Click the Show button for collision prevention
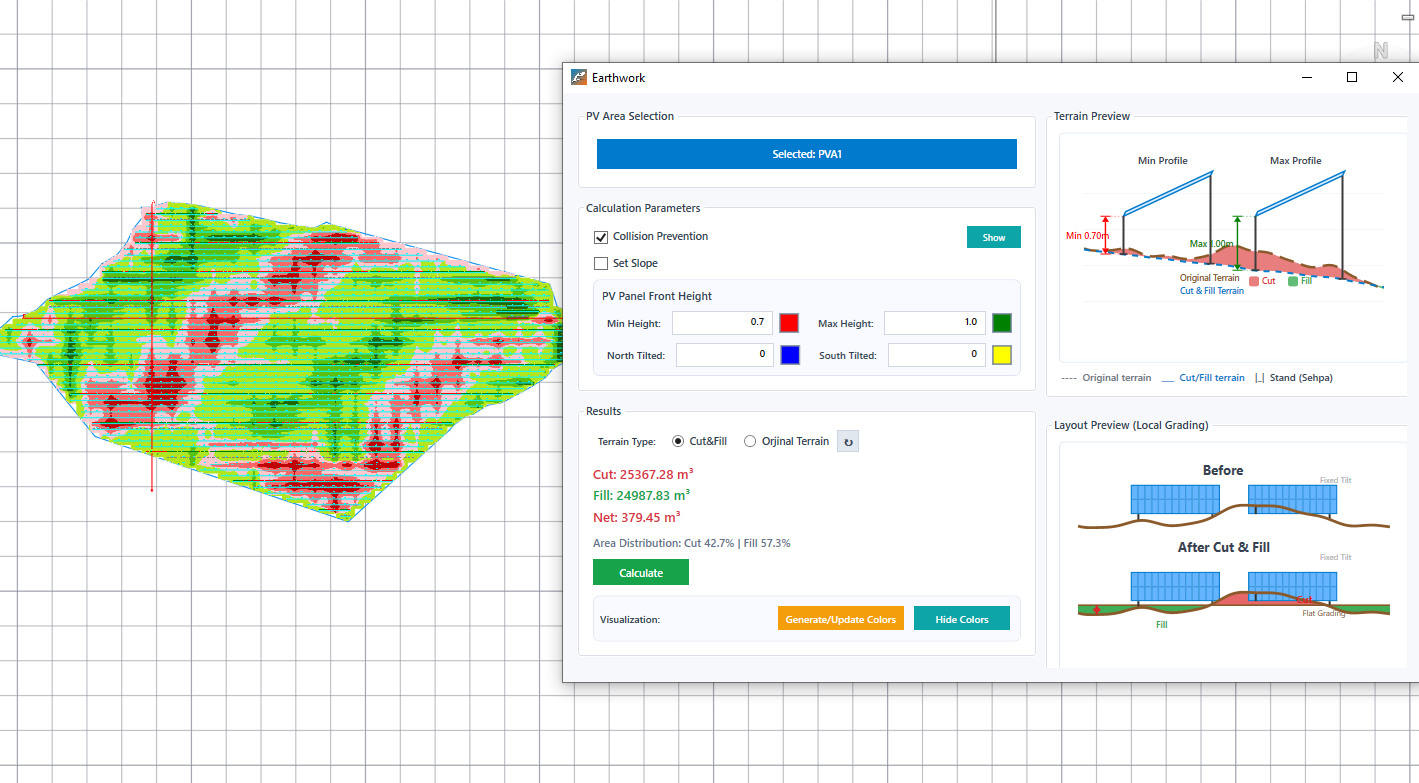1419x783 pixels. (x=994, y=237)
